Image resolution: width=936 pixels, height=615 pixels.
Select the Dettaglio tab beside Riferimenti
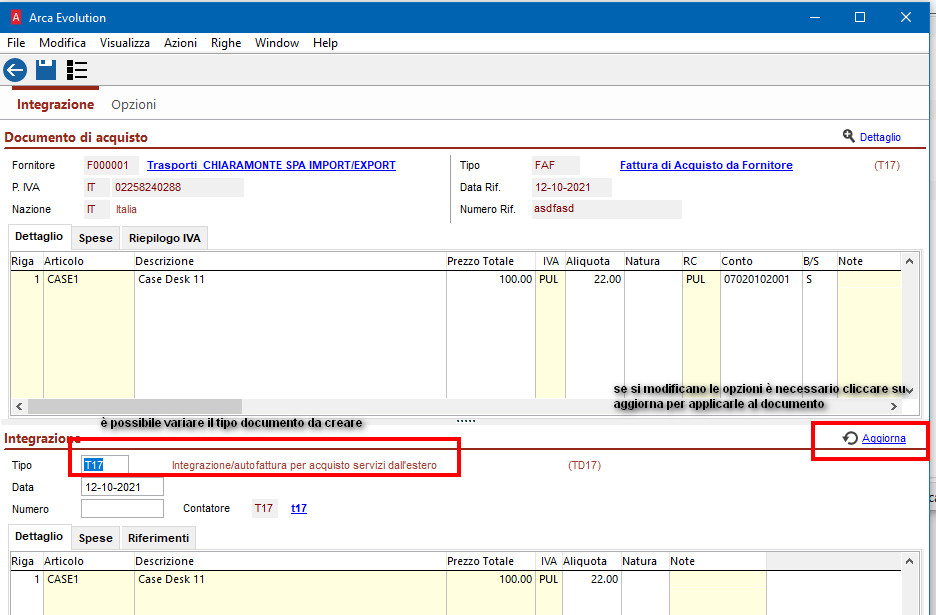click(39, 536)
